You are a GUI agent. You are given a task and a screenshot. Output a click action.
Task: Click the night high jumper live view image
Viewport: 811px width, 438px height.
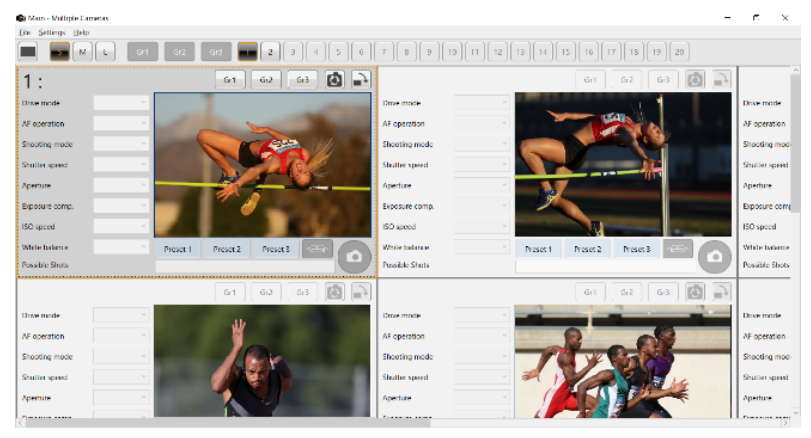click(x=623, y=164)
